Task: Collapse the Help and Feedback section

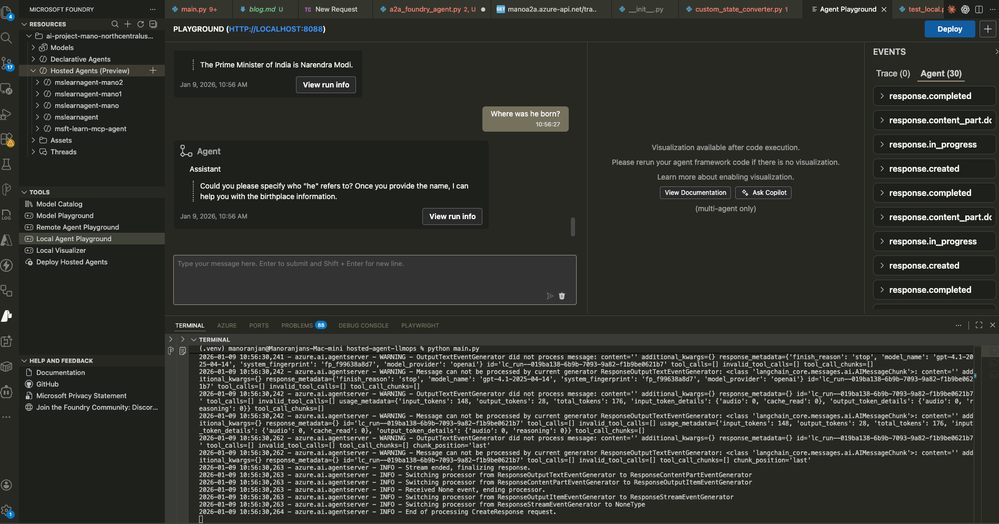Action: pos(24,361)
